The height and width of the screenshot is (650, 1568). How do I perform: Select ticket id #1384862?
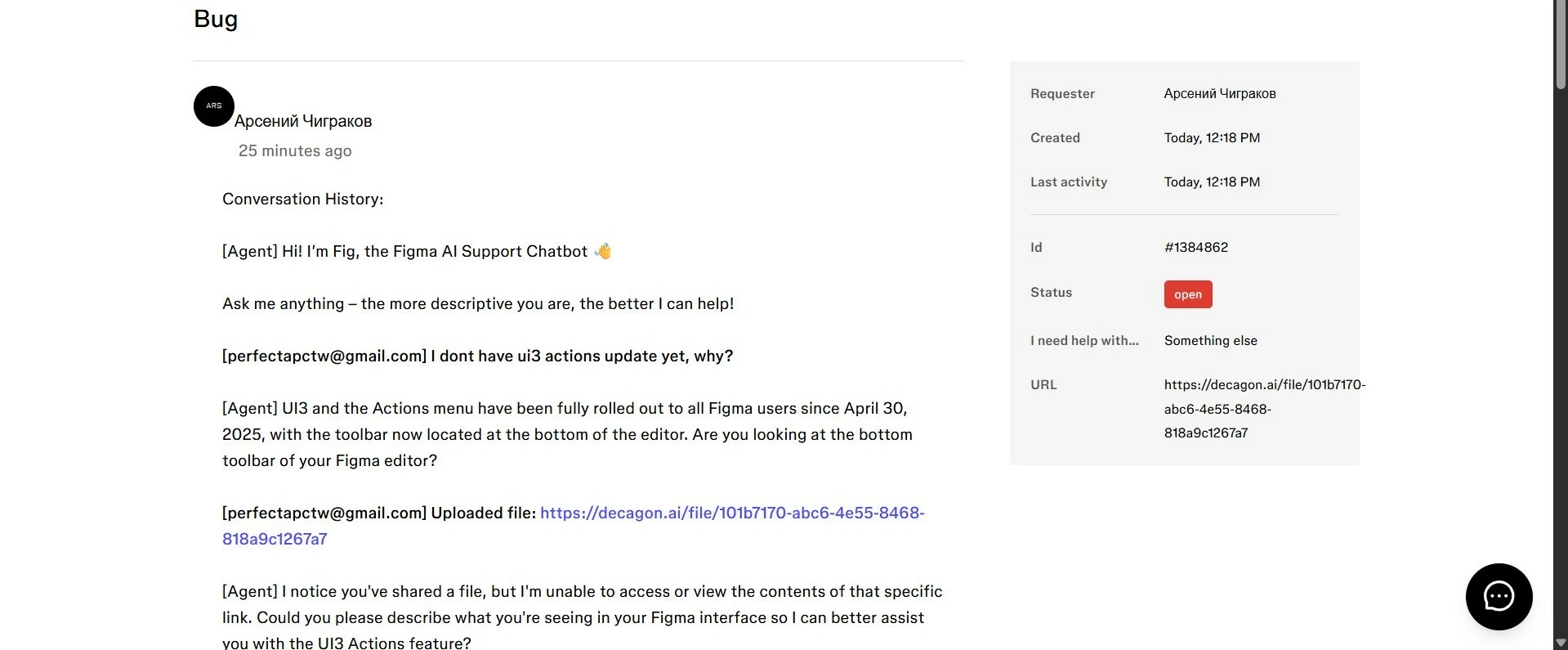coord(1196,247)
